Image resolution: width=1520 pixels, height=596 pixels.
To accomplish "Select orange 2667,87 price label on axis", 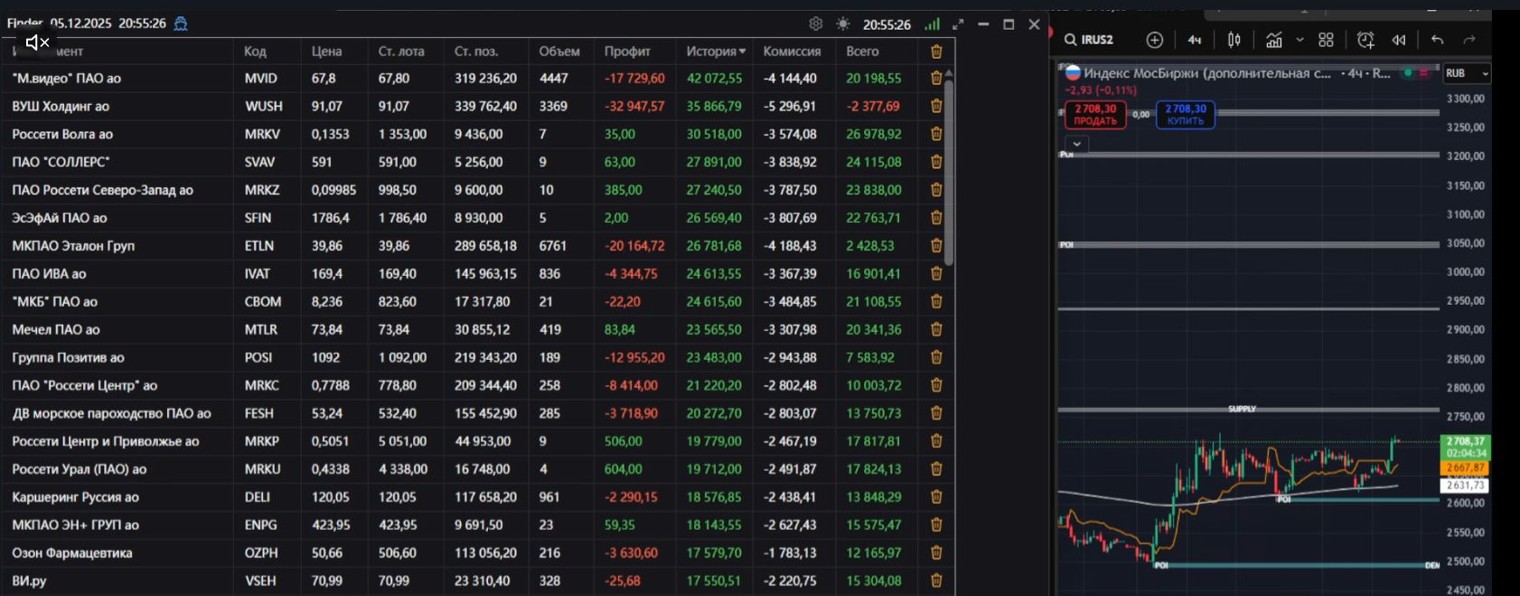I will 1465,467.
